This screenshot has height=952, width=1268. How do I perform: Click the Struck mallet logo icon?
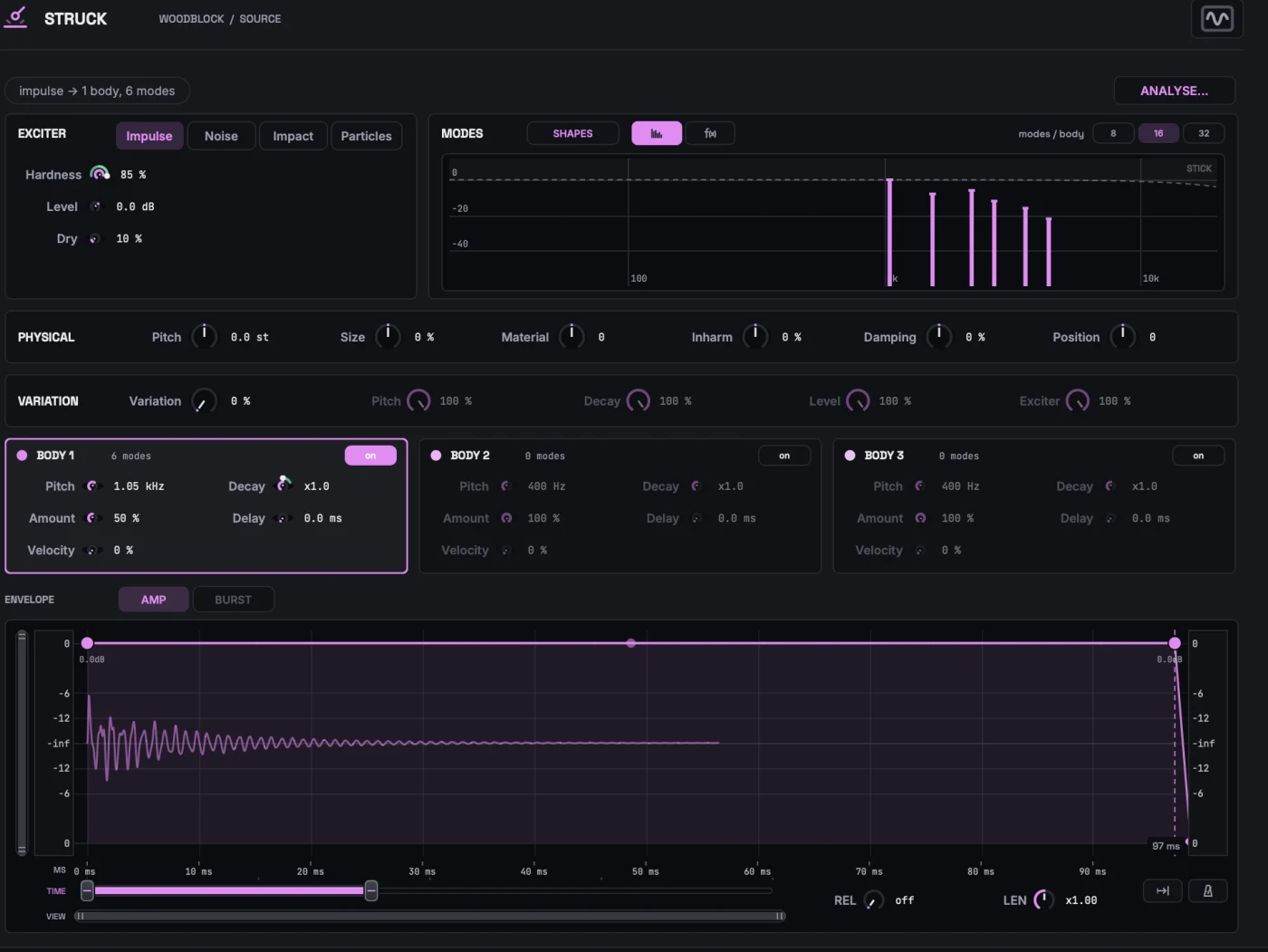pos(16,18)
